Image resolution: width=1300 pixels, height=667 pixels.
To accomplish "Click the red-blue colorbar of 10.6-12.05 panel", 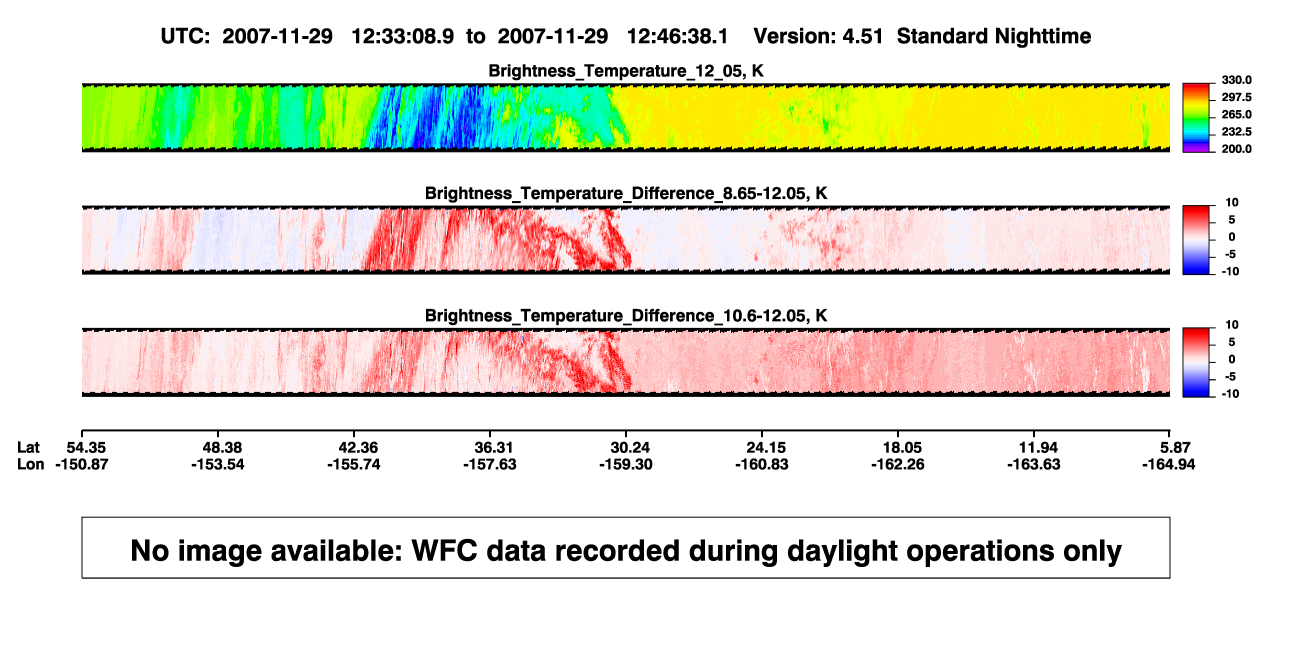I will 1195,362.
